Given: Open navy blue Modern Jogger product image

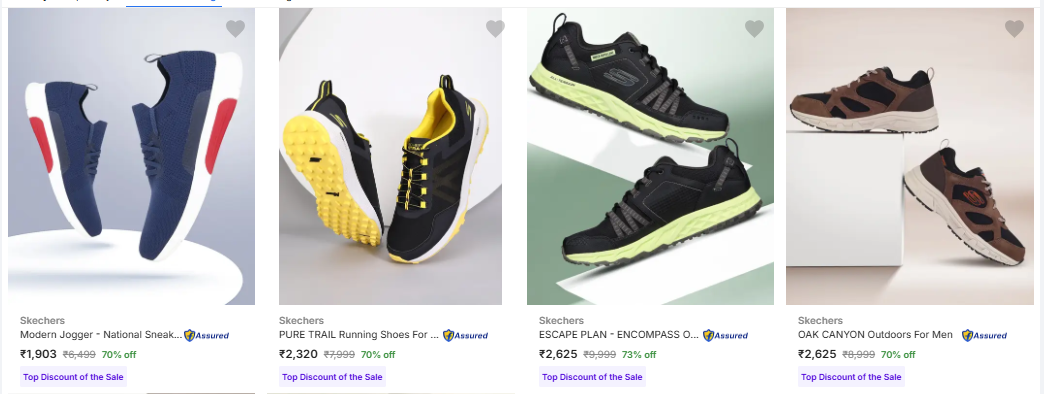Looking at the screenshot, I should [131, 156].
